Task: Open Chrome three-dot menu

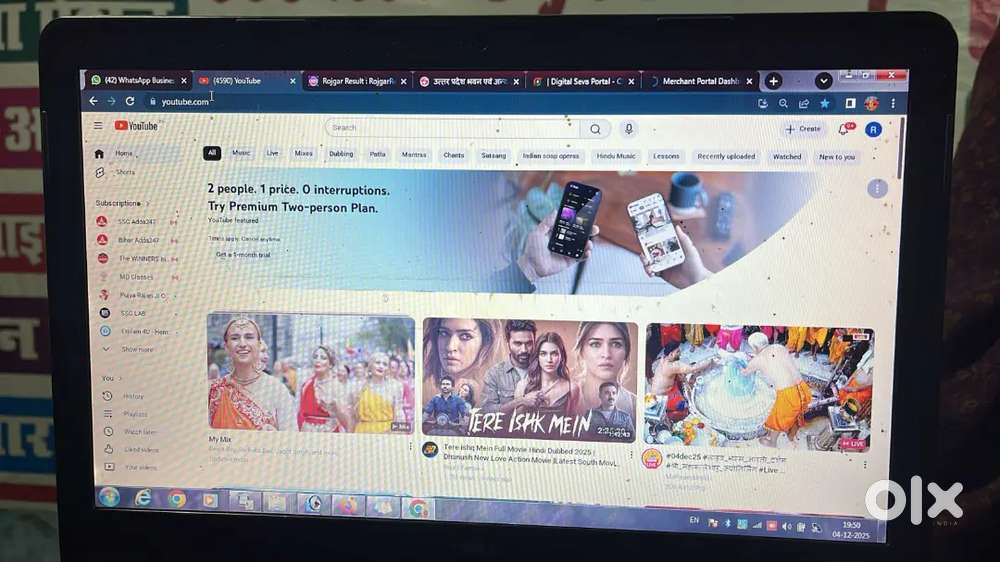Action: point(893,103)
